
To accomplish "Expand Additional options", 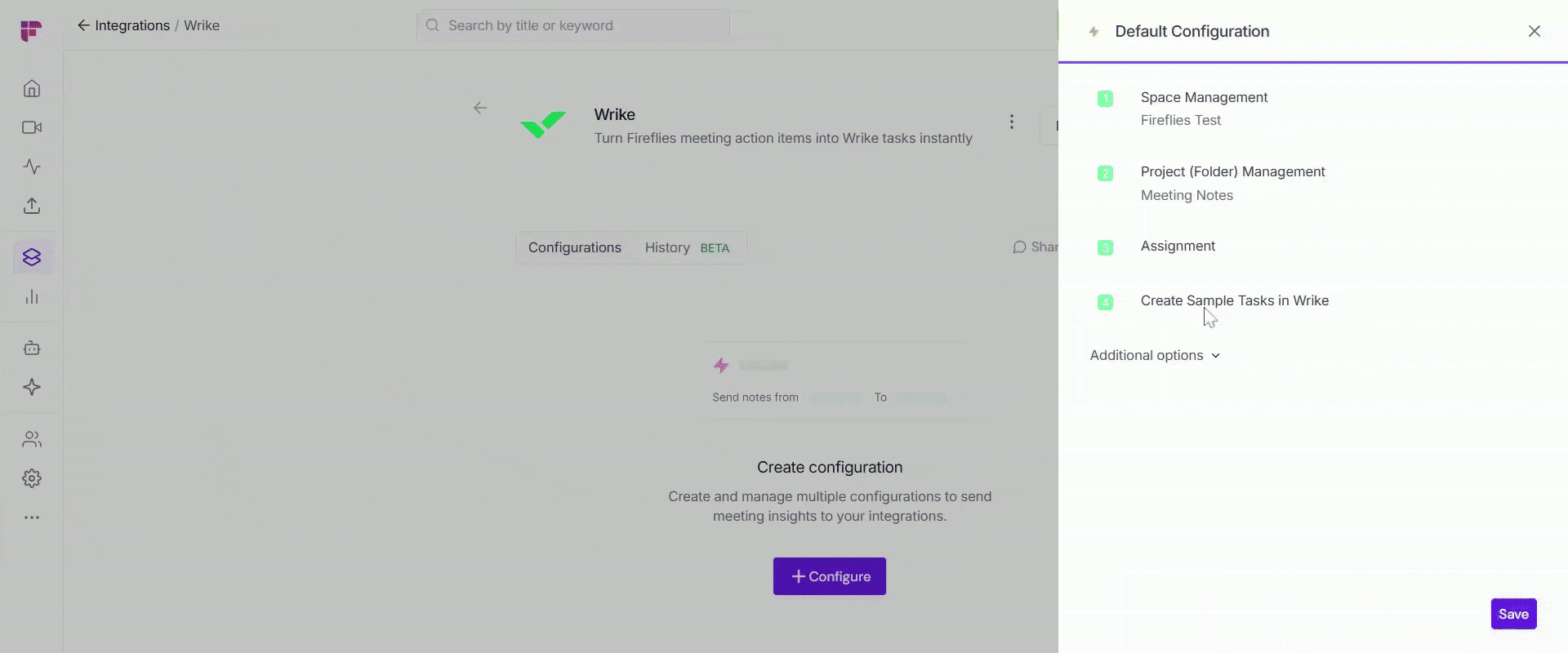I will [x=1155, y=356].
